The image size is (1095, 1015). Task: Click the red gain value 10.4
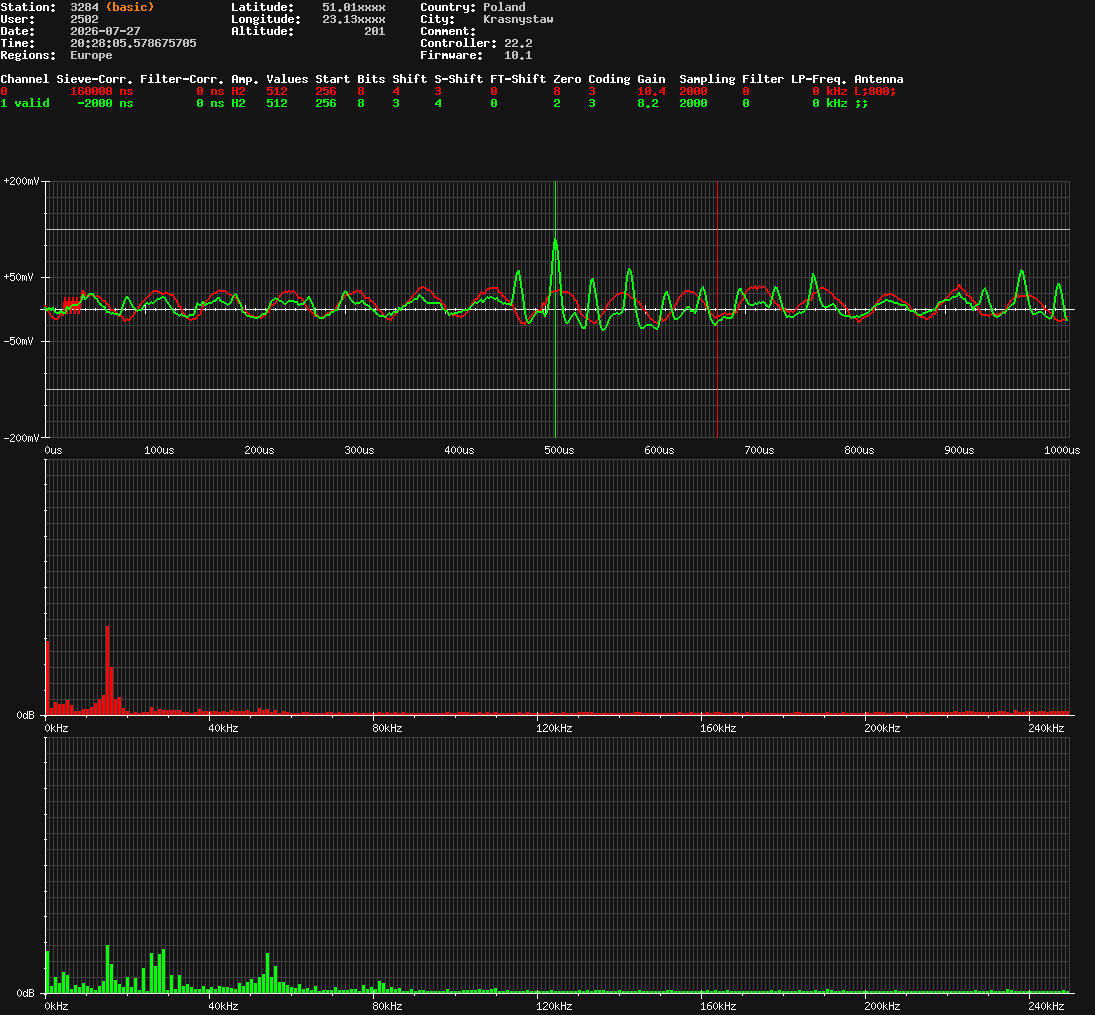pos(651,91)
